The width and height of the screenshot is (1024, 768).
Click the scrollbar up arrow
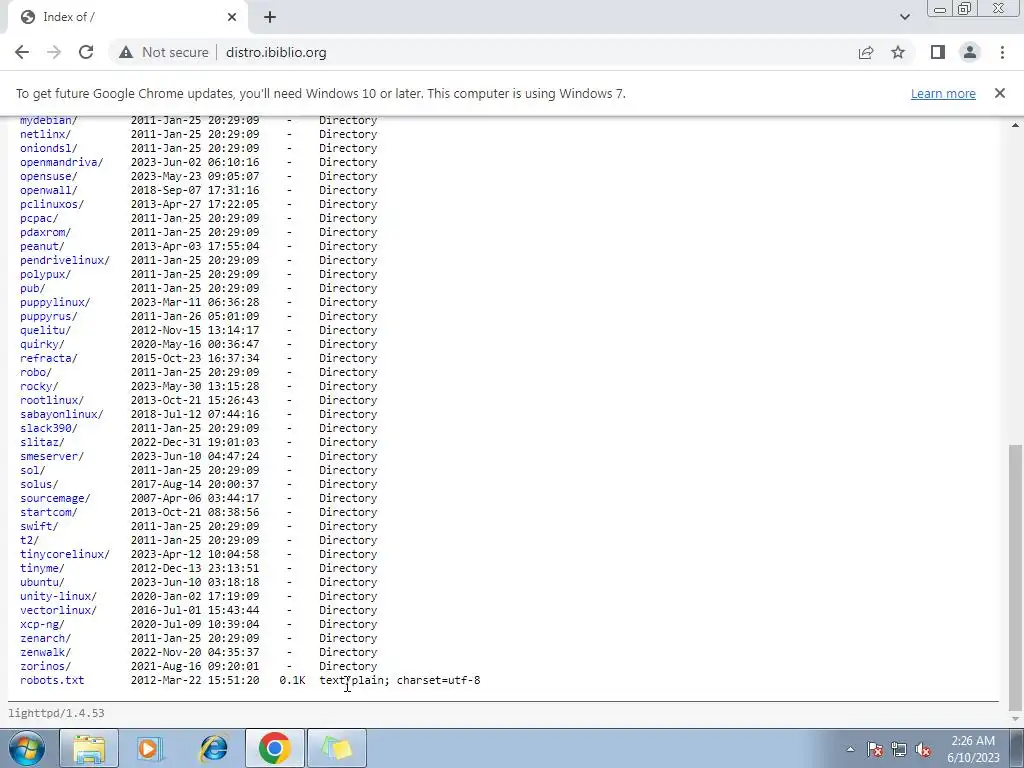(1016, 125)
